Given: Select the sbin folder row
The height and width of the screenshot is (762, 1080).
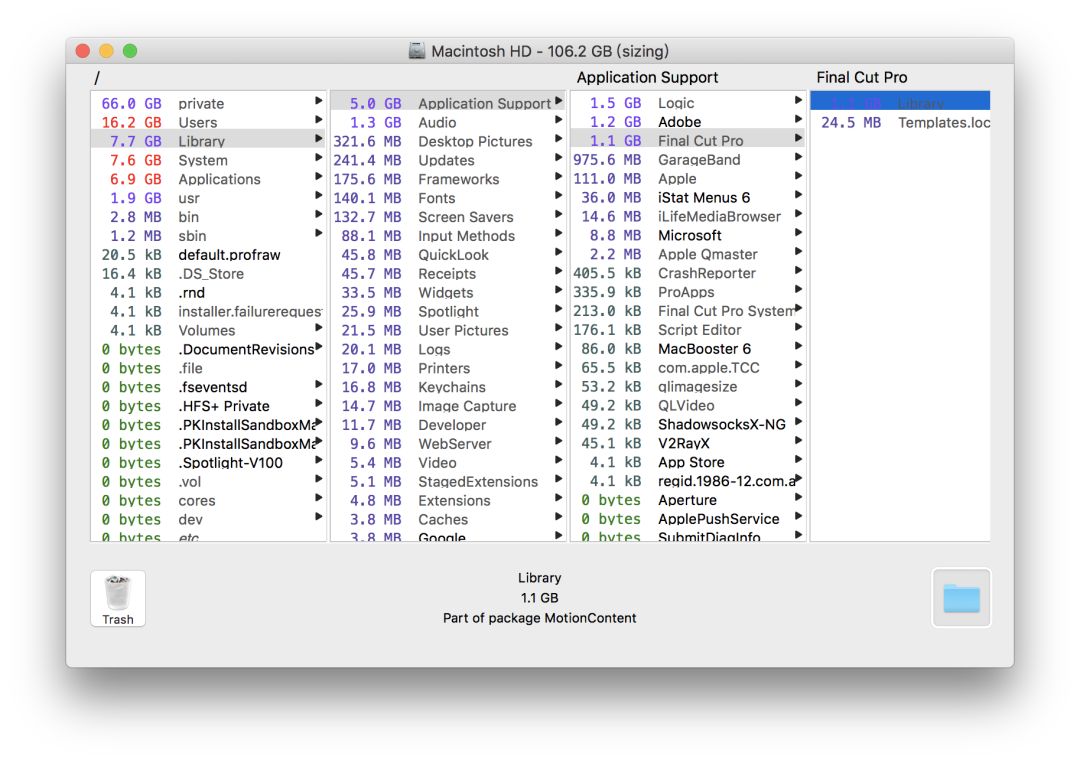Looking at the screenshot, I should [209, 236].
